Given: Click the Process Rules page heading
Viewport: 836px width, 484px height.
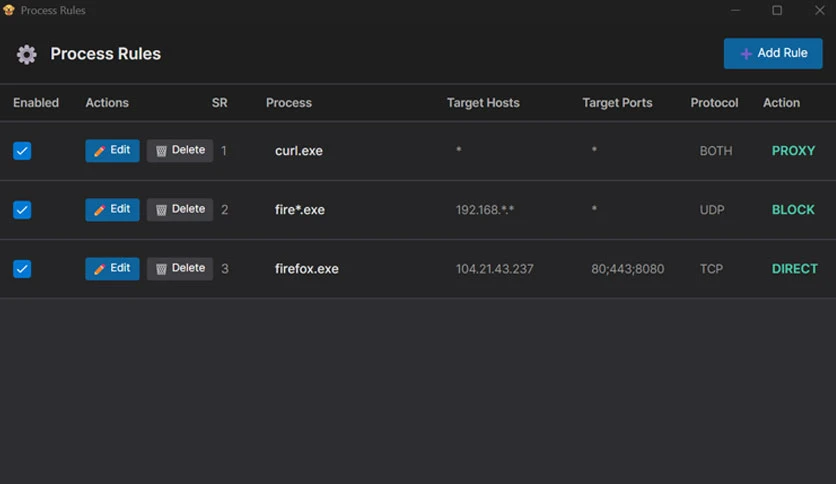Looking at the screenshot, I should tap(106, 54).
